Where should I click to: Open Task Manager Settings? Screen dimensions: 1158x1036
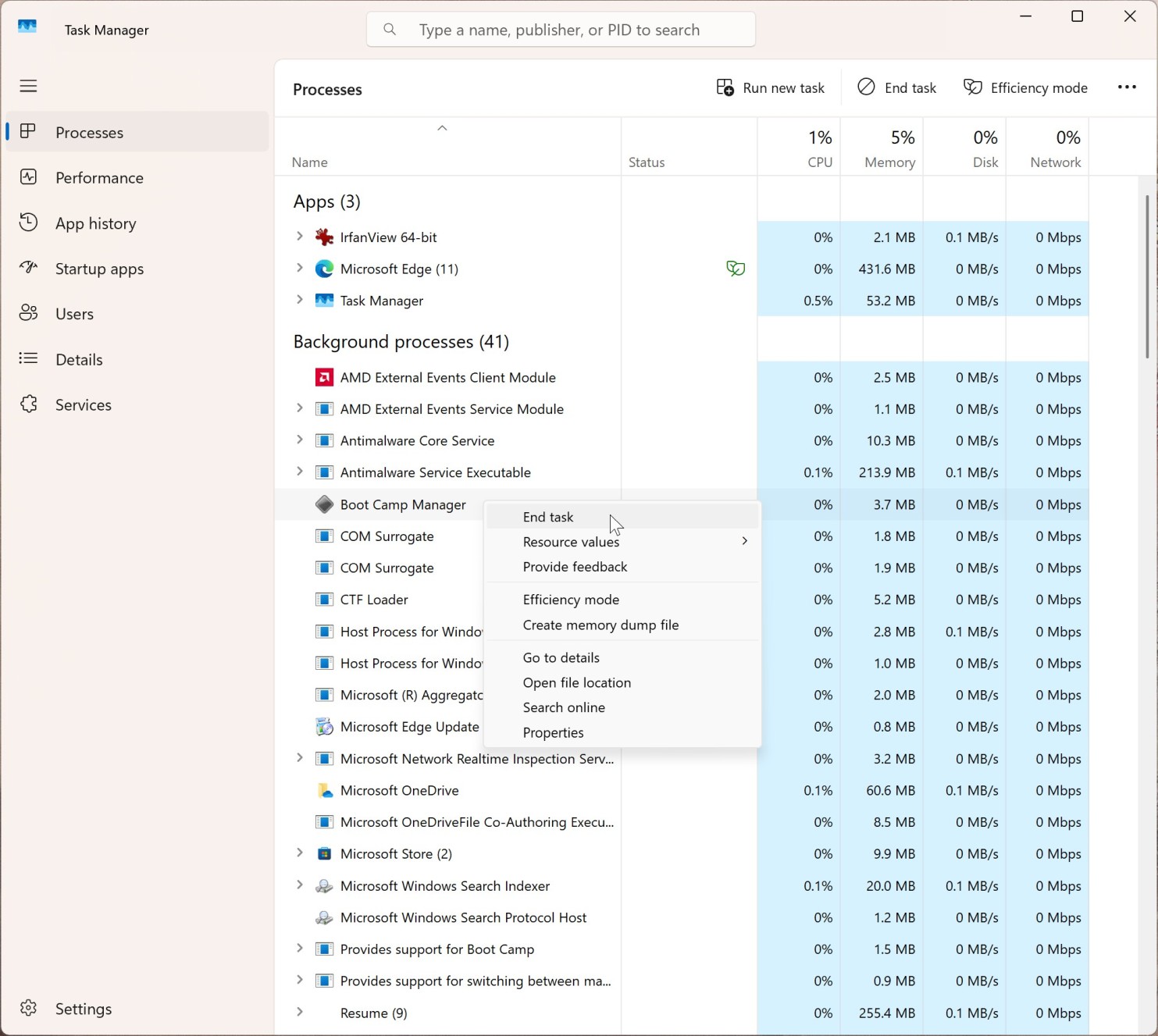point(137,1009)
